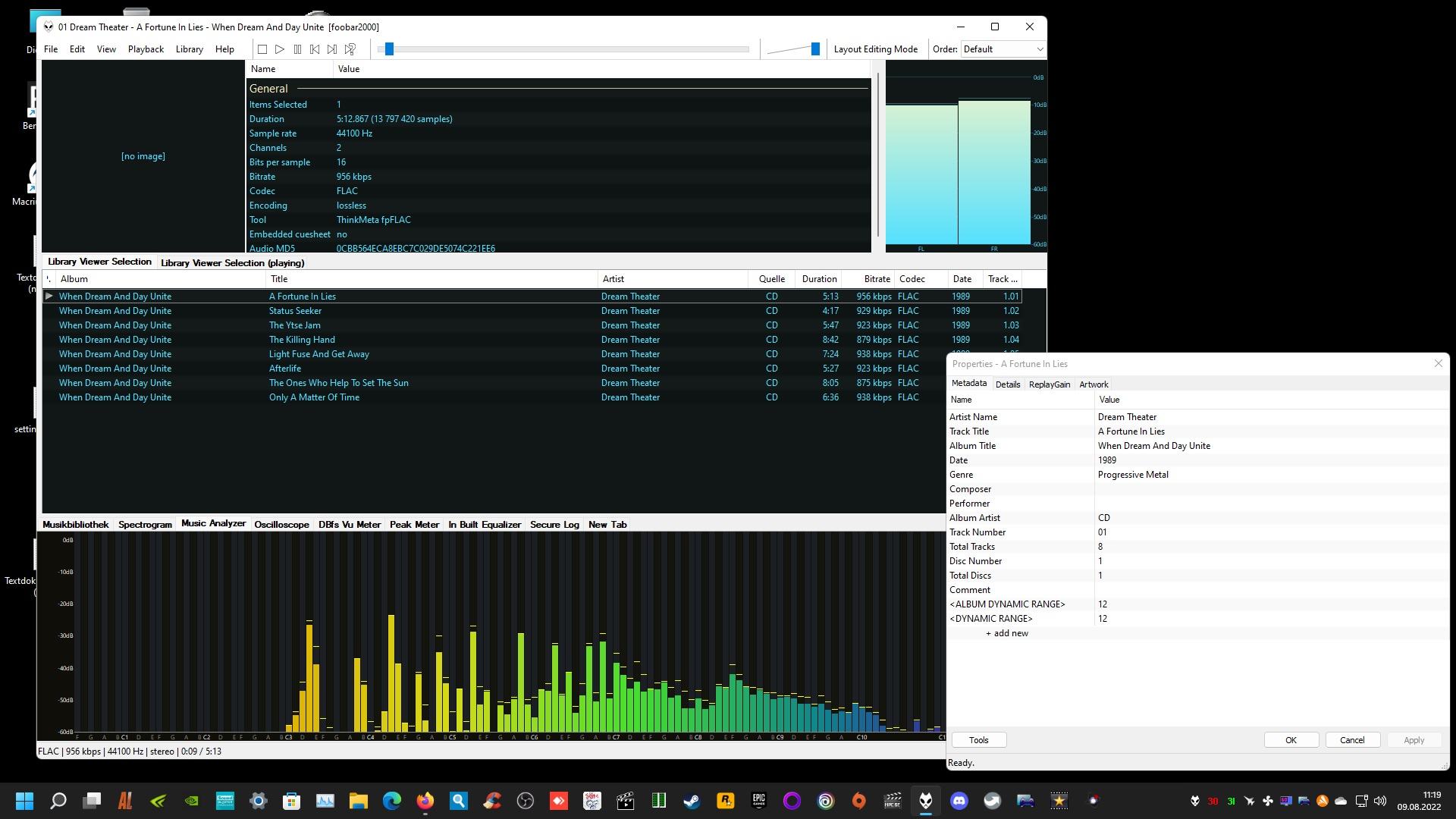Viewport: 1456px width, 819px height.
Task: Skip to the previous track
Action: pos(315,49)
